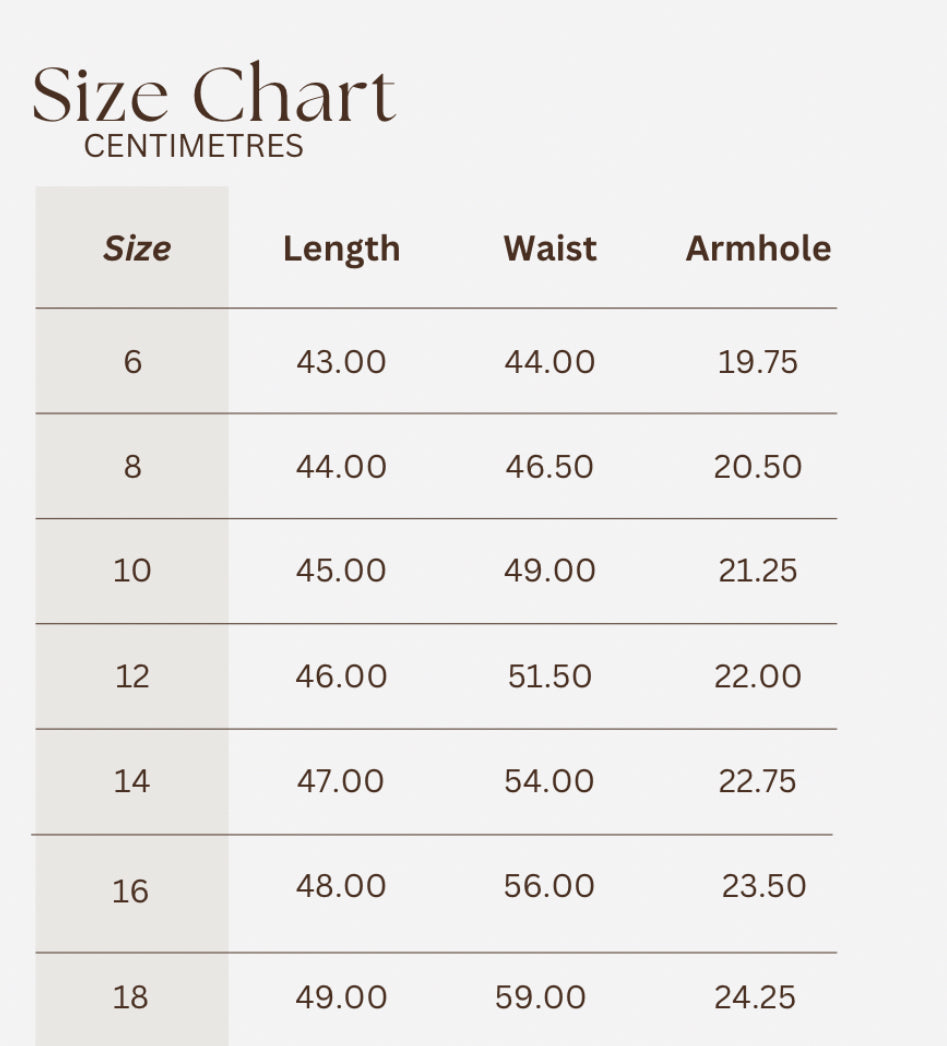Click the CENTIMETRES subtitle
The height and width of the screenshot is (1046, 947).
[x=193, y=146]
